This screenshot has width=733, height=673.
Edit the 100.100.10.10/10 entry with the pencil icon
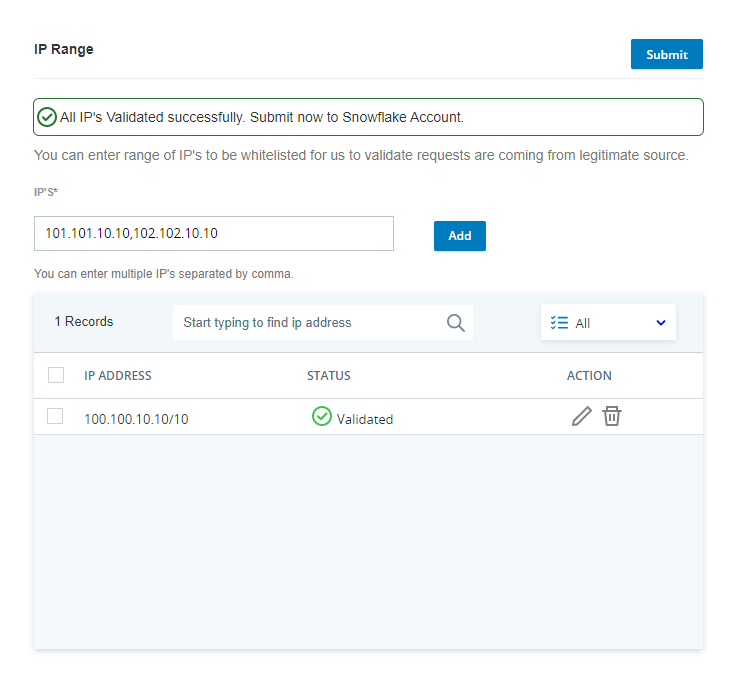point(581,417)
